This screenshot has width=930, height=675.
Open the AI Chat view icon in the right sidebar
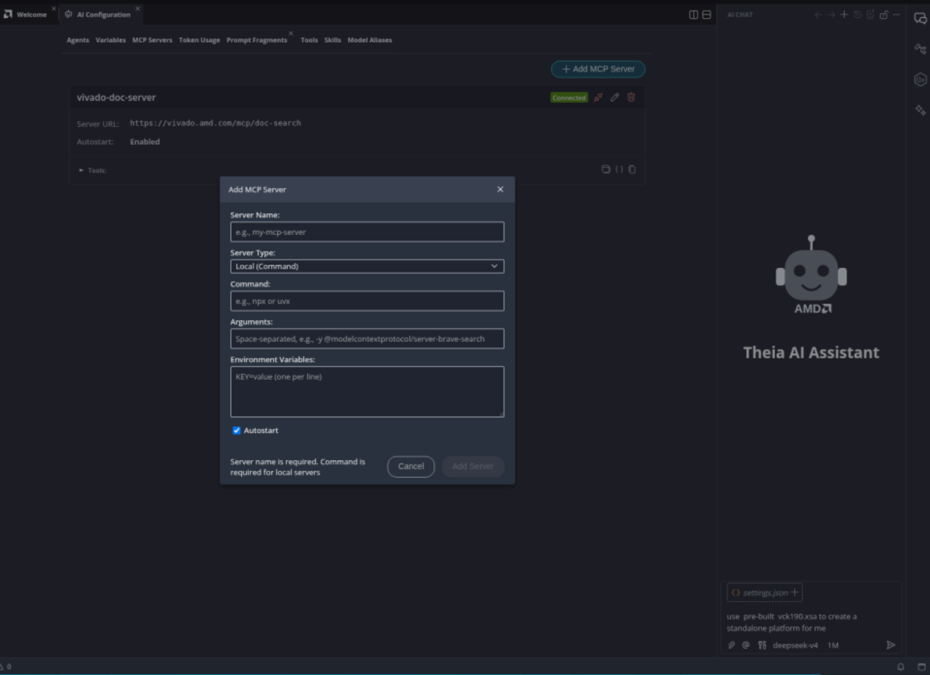pyautogui.click(x=920, y=18)
